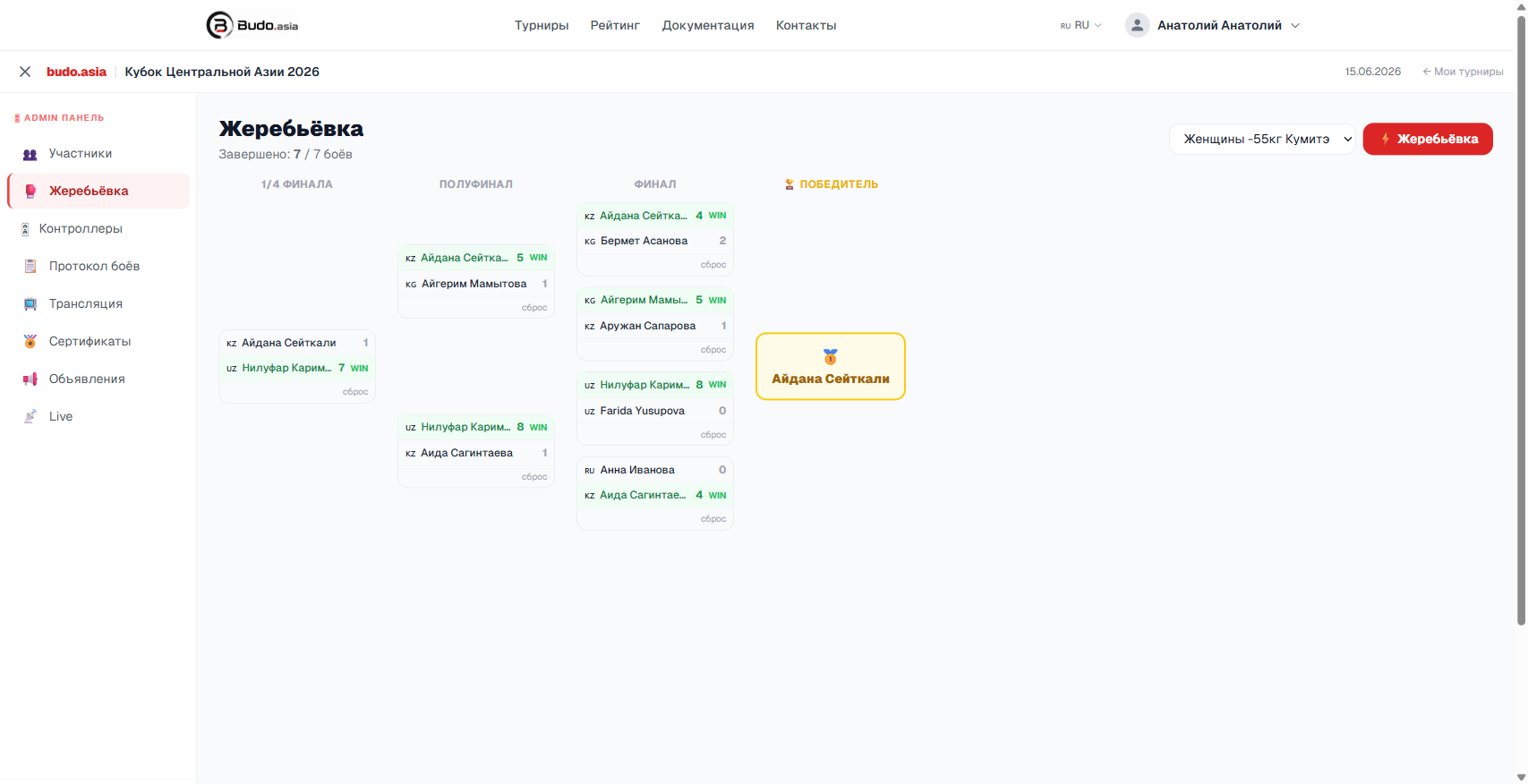Image resolution: width=1528 pixels, height=784 pixels.
Task: Click the 15.06.2026 tournament date
Action: tap(1373, 72)
